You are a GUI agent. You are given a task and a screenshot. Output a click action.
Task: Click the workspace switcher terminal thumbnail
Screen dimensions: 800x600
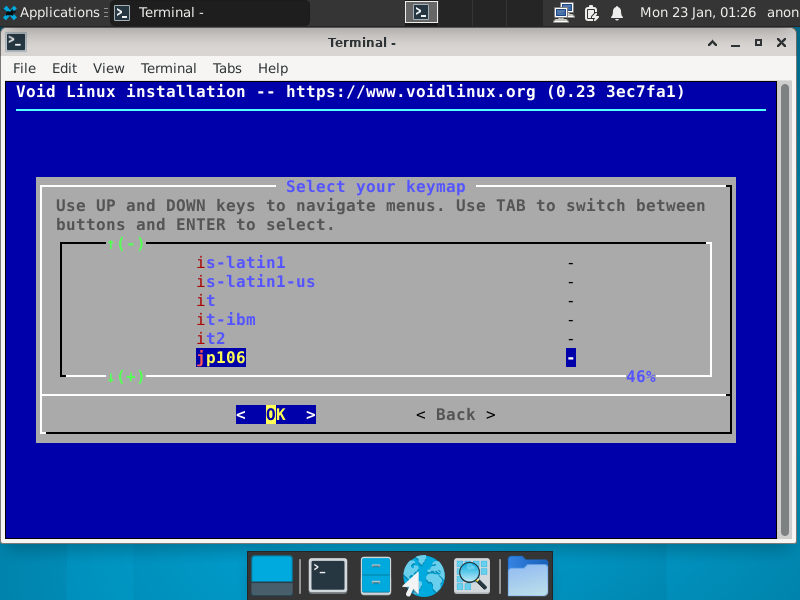pyautogui.click(x=421, y=12)
